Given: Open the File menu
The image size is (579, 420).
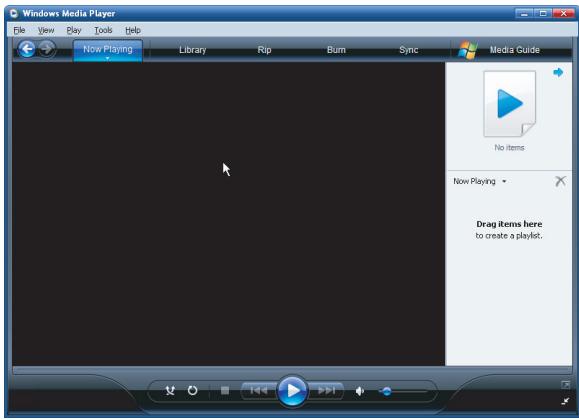Looking at the screenshot, I should click(x=19, y=30).
